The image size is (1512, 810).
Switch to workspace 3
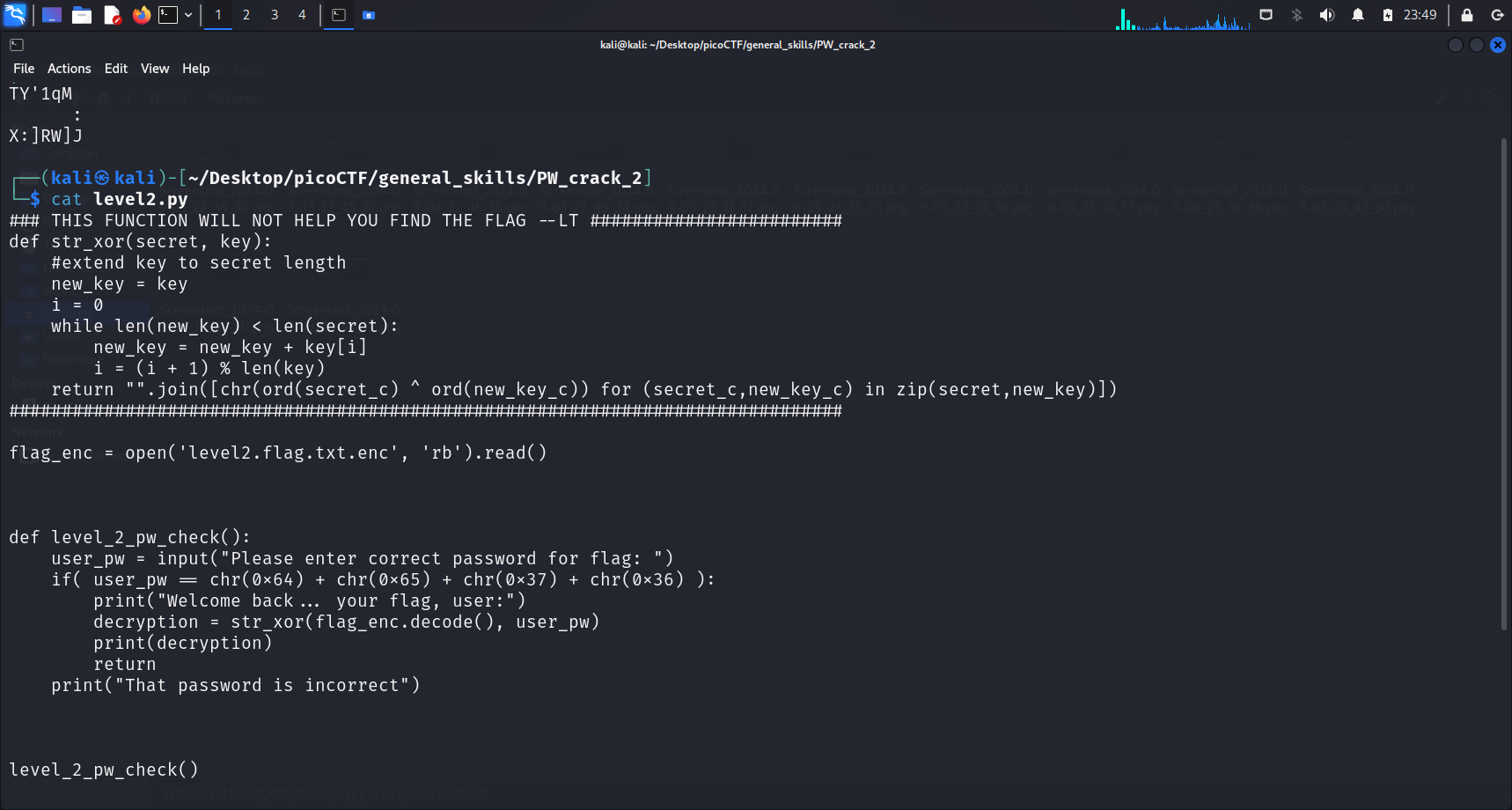coord(275,15)
